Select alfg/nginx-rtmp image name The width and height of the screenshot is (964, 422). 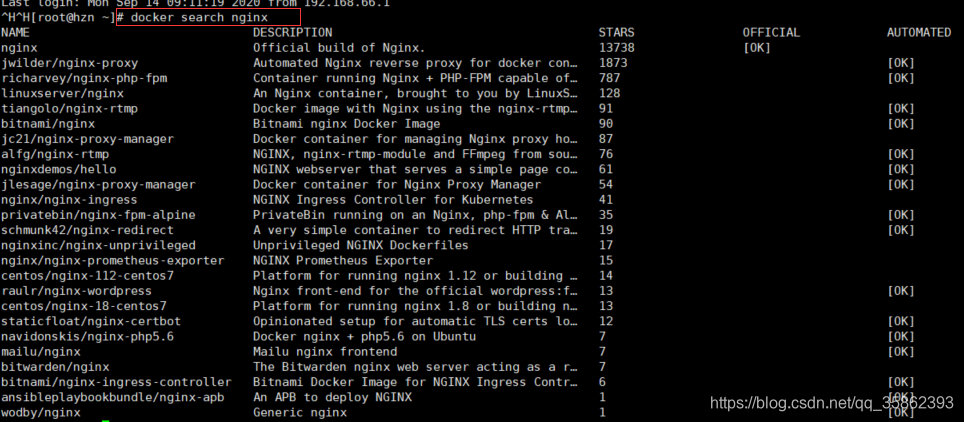55,154
